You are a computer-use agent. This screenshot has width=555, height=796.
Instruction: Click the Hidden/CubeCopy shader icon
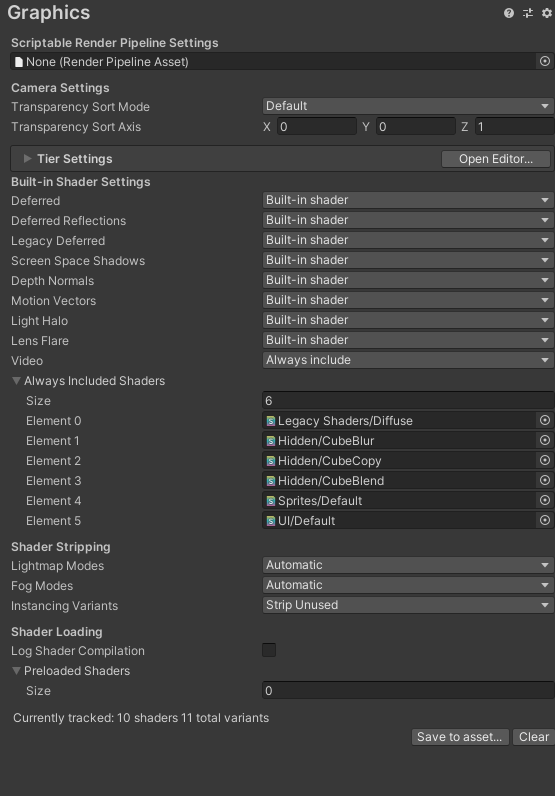point(271,461)
